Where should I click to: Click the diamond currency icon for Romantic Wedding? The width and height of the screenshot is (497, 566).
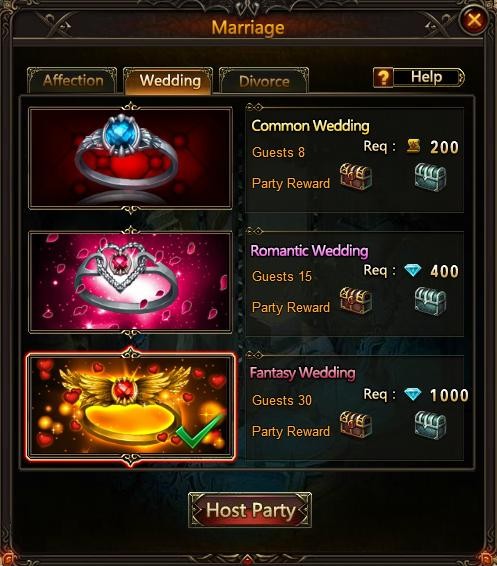(x=413, y=270)
